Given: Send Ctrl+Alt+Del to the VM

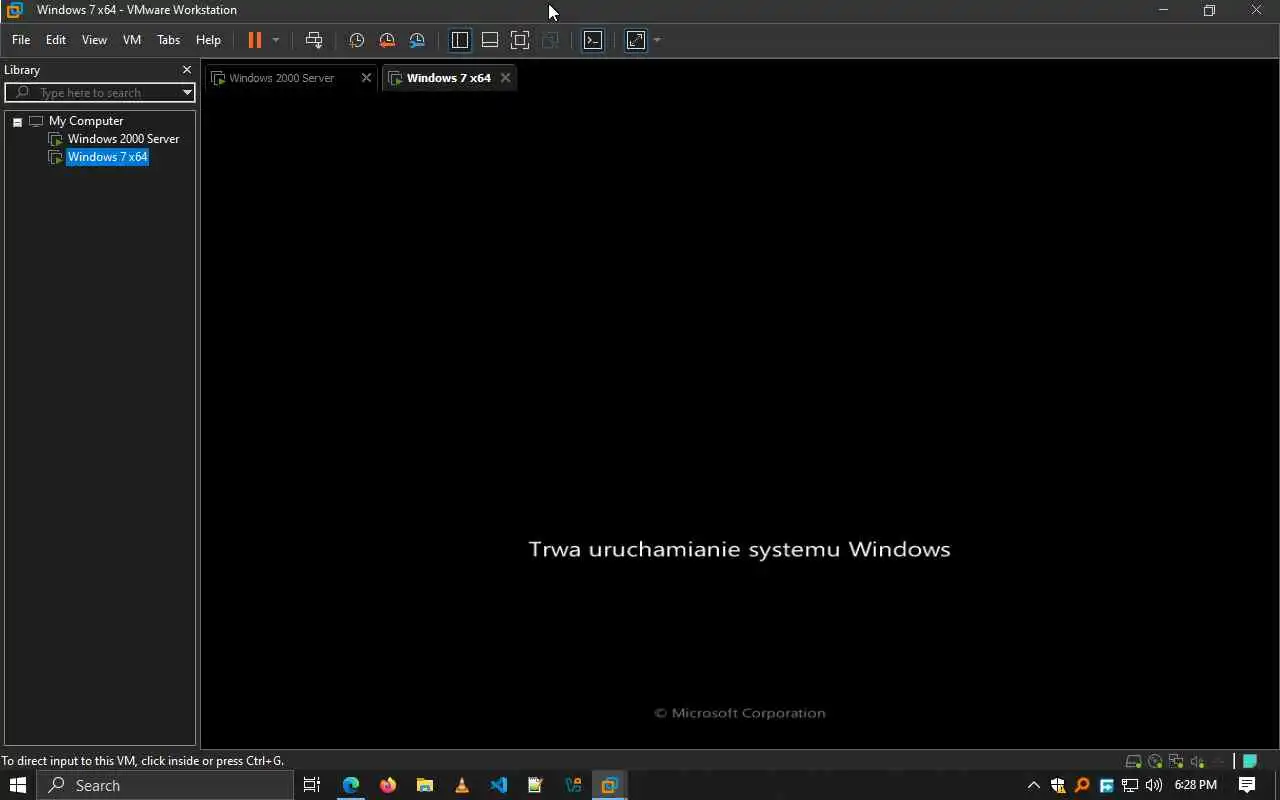Looking at the screenshot, I should click(x=314, y=40).
